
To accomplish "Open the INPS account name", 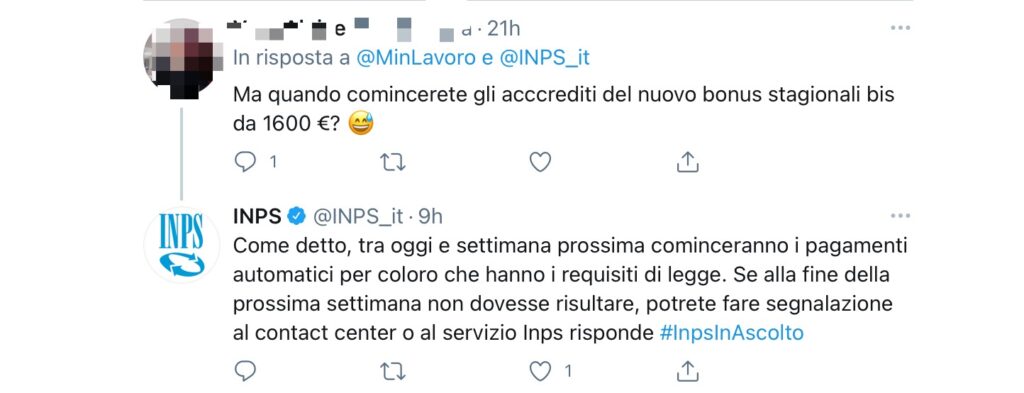I will tap(257, 216).
